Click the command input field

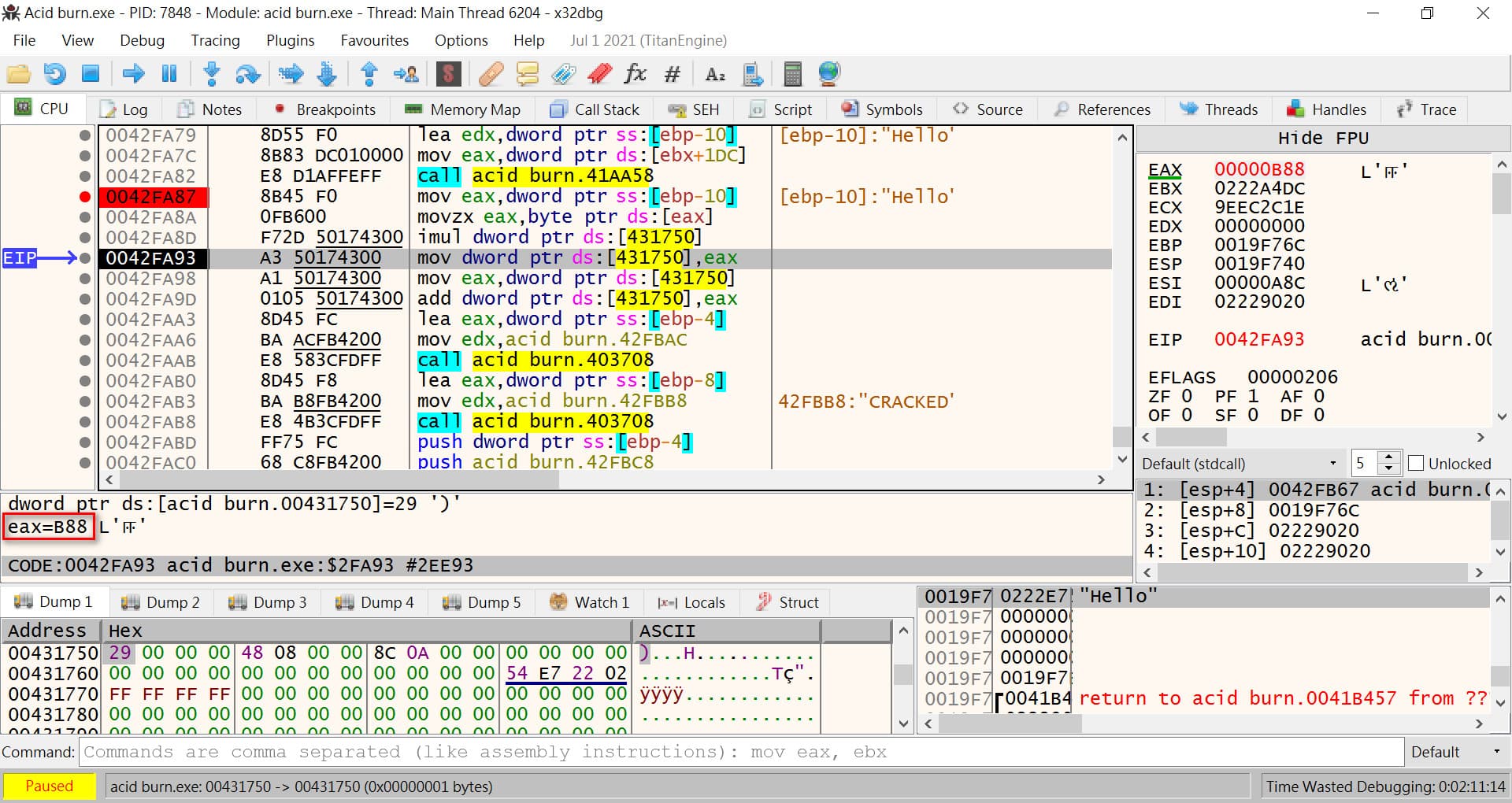coord(740,752)
